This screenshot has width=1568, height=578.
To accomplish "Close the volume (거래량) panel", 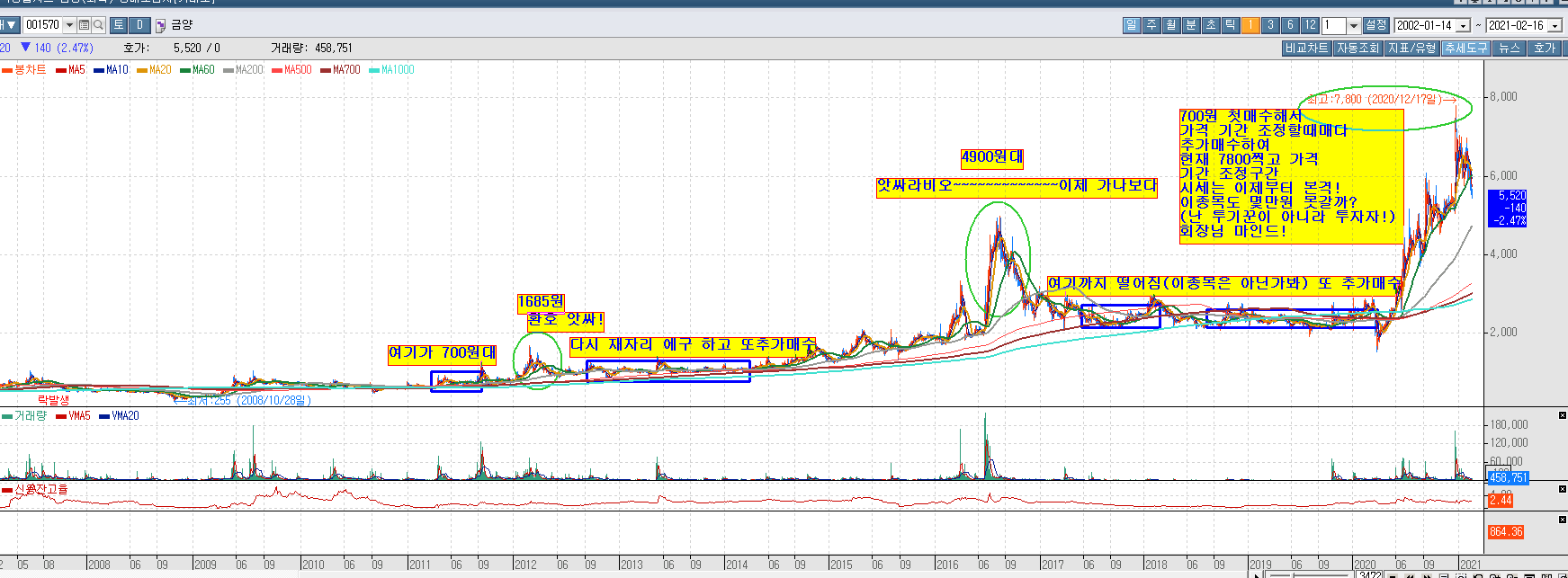I will 1562,415.
